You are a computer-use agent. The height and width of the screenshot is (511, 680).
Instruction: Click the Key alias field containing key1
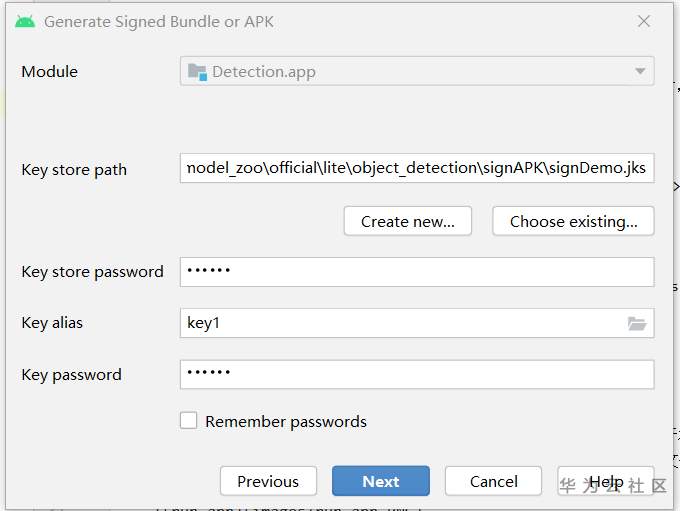tap(400, 323)
